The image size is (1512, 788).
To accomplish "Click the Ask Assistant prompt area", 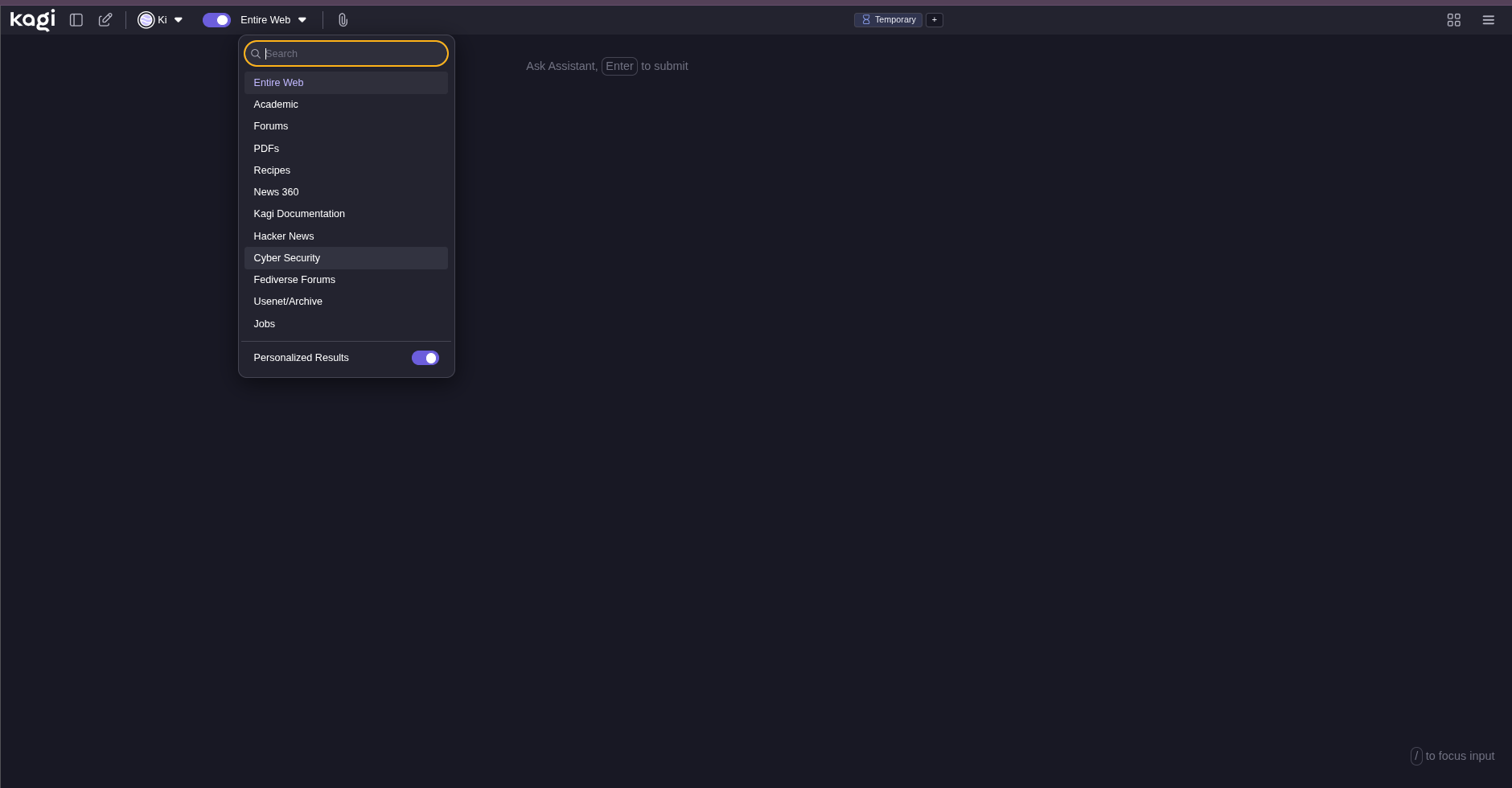I will [x=607, y=66].
